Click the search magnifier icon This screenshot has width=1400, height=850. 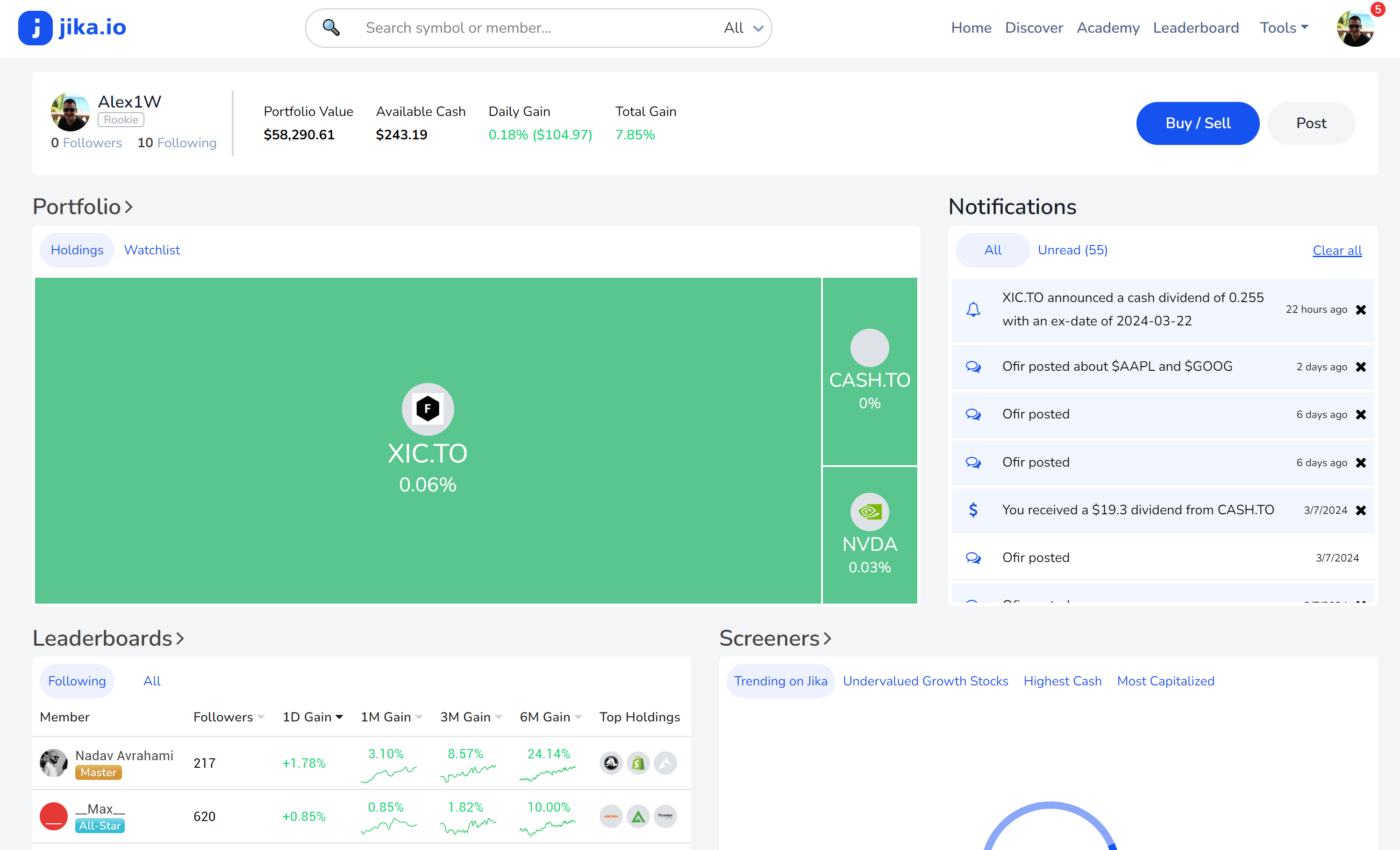click(331, 27)
